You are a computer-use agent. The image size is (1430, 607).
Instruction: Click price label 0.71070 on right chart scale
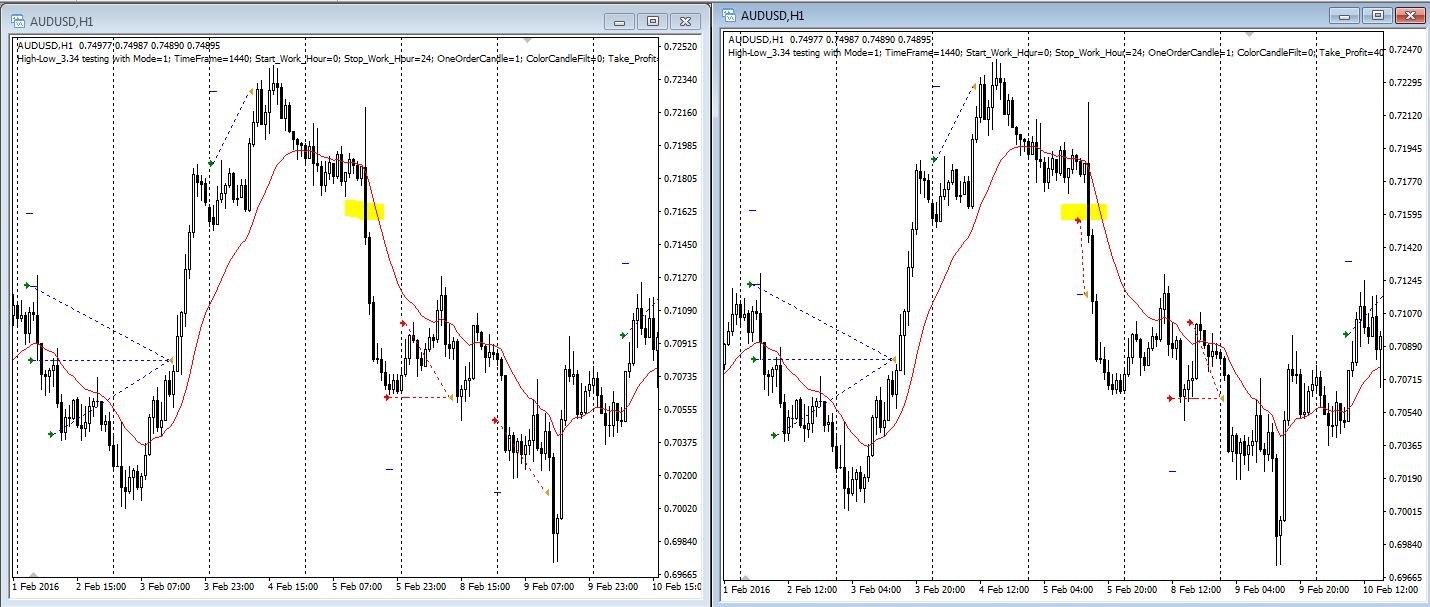pyautogui.click(x=1407, y=314)
